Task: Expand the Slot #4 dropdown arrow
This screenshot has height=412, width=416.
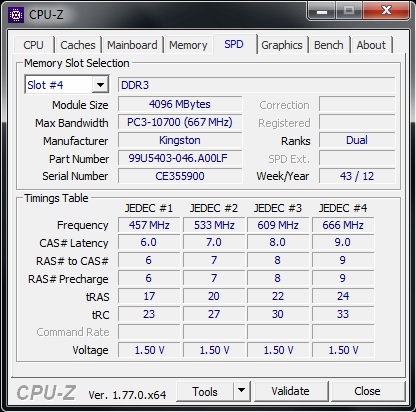Action: point(100,85)
